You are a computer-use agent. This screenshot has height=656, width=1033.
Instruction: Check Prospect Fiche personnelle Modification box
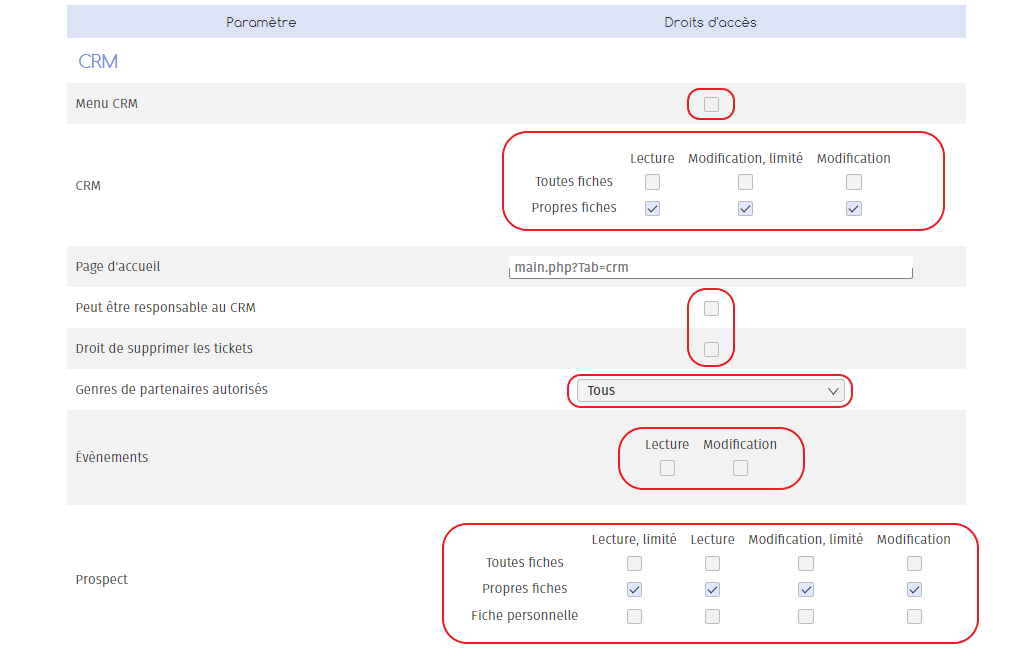tap(914, 616)
